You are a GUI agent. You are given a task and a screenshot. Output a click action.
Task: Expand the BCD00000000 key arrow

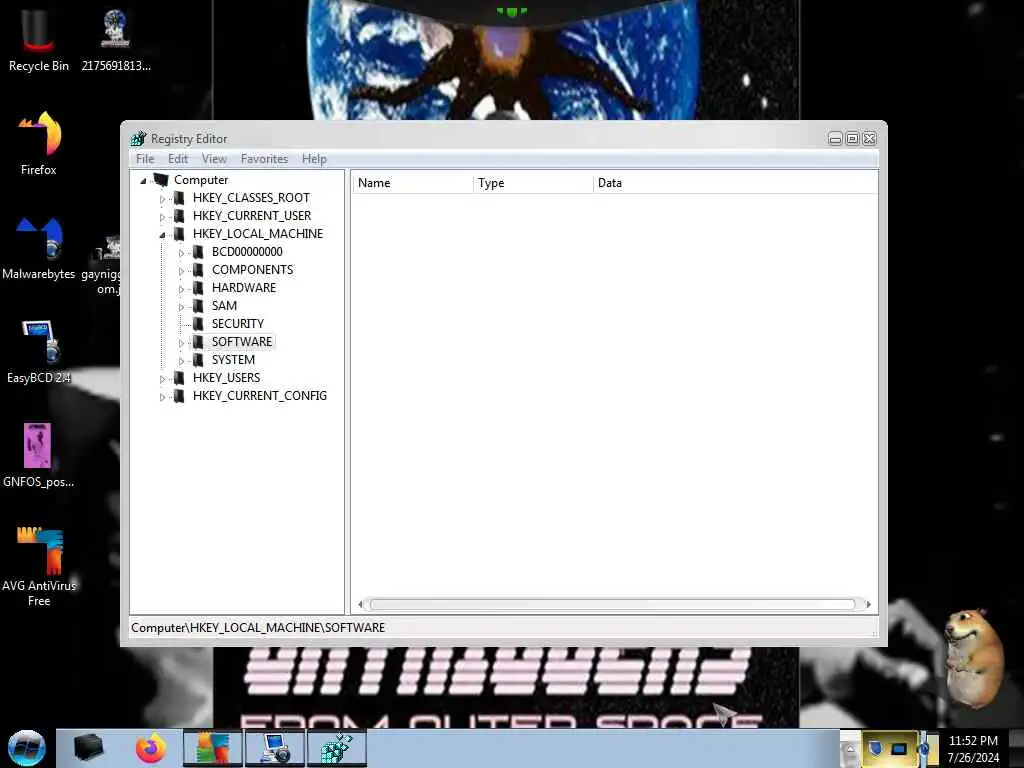click(182, 253)
